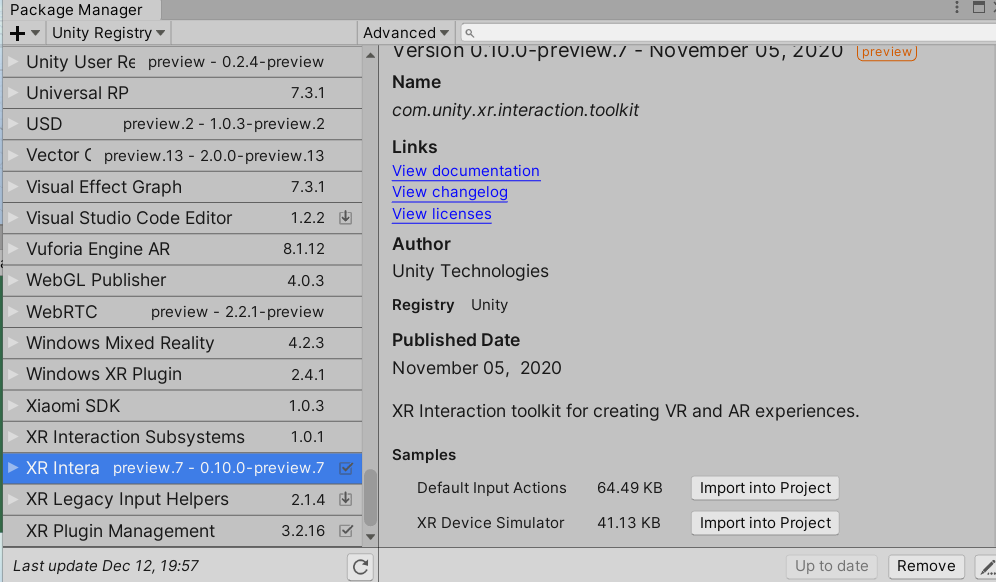
Task: Click XR Legacy Input Helpers update-available icon
Action: [x=346, y=499]
